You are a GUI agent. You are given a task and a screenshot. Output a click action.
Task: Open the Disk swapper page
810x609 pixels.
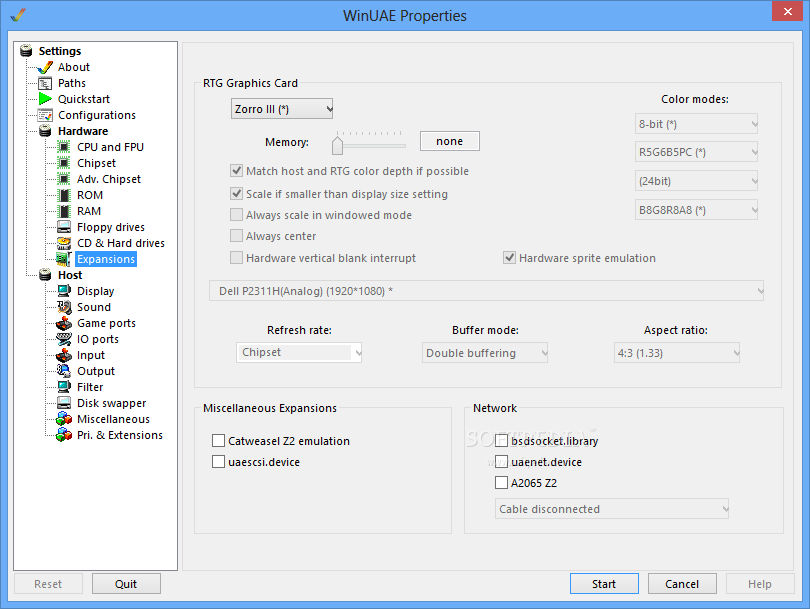point(112,403)
